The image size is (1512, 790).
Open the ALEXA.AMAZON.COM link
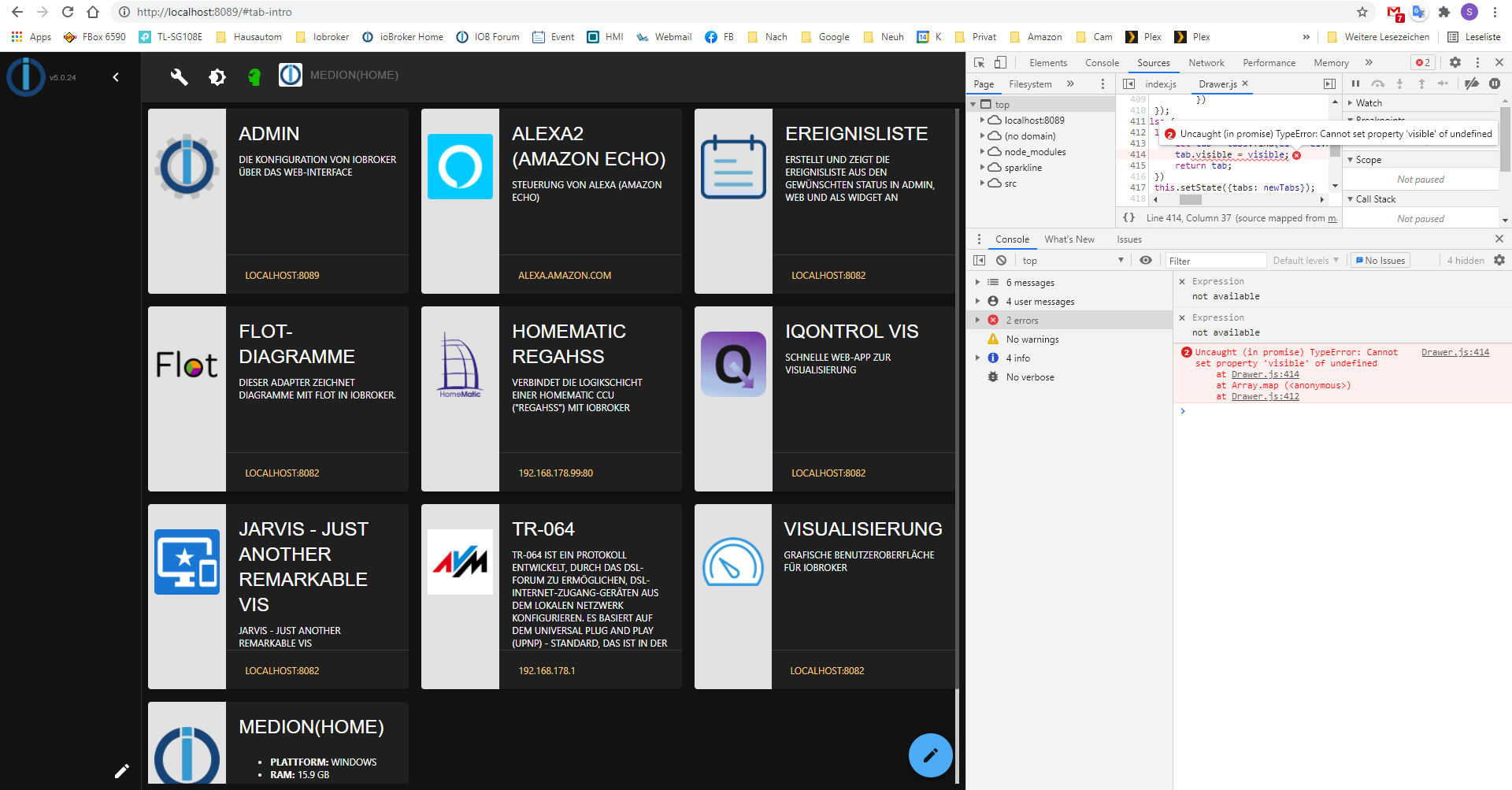[x=565, y=275]
